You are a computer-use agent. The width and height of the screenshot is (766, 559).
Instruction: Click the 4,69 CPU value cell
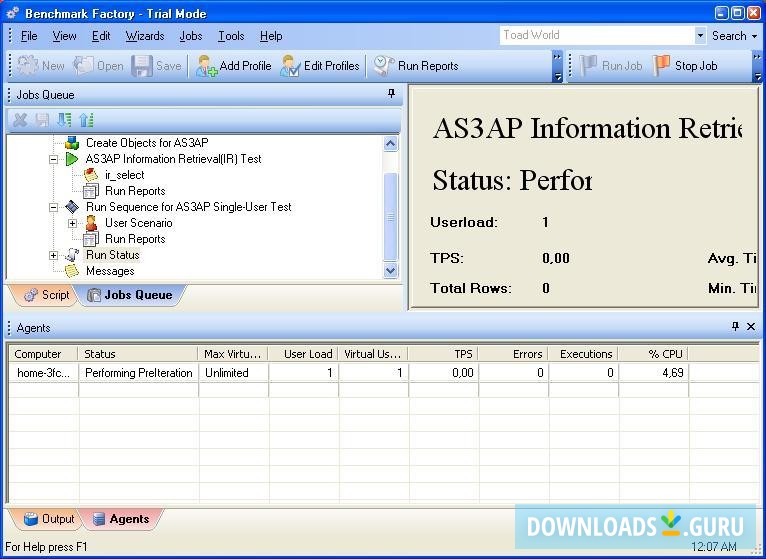[654, 373]
